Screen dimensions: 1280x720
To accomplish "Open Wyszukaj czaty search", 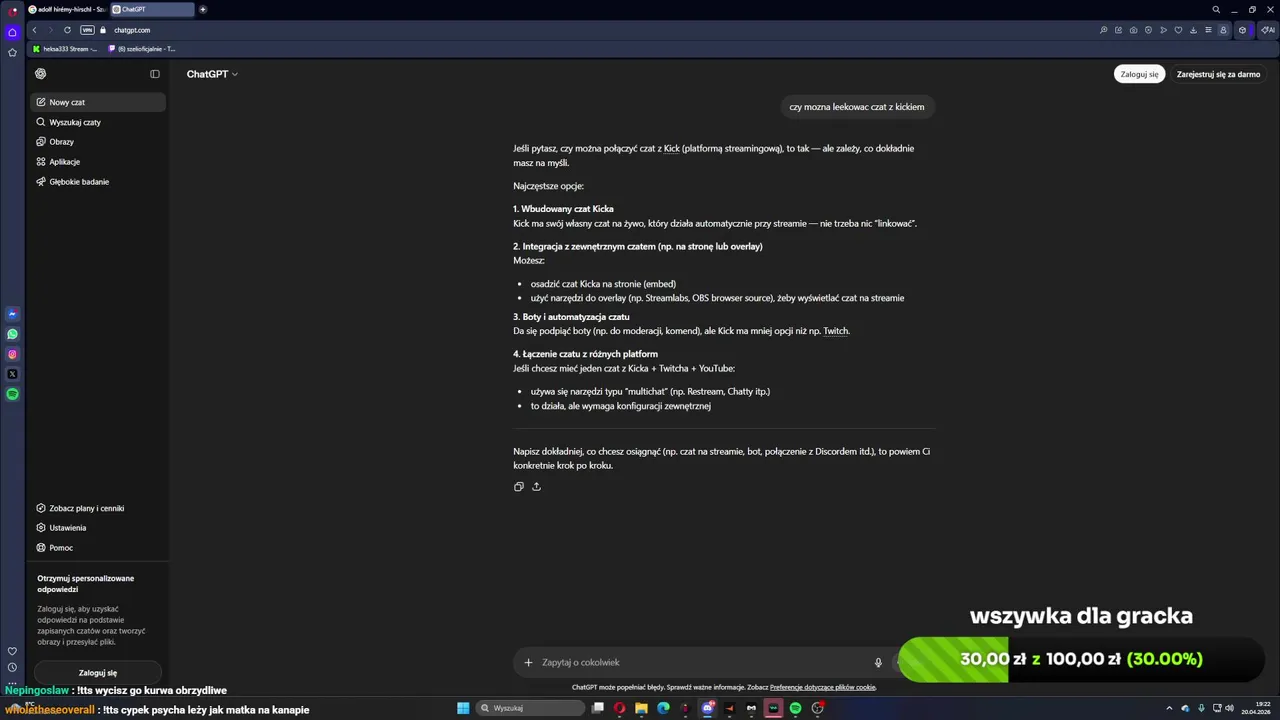I will (x=98, y=122).
